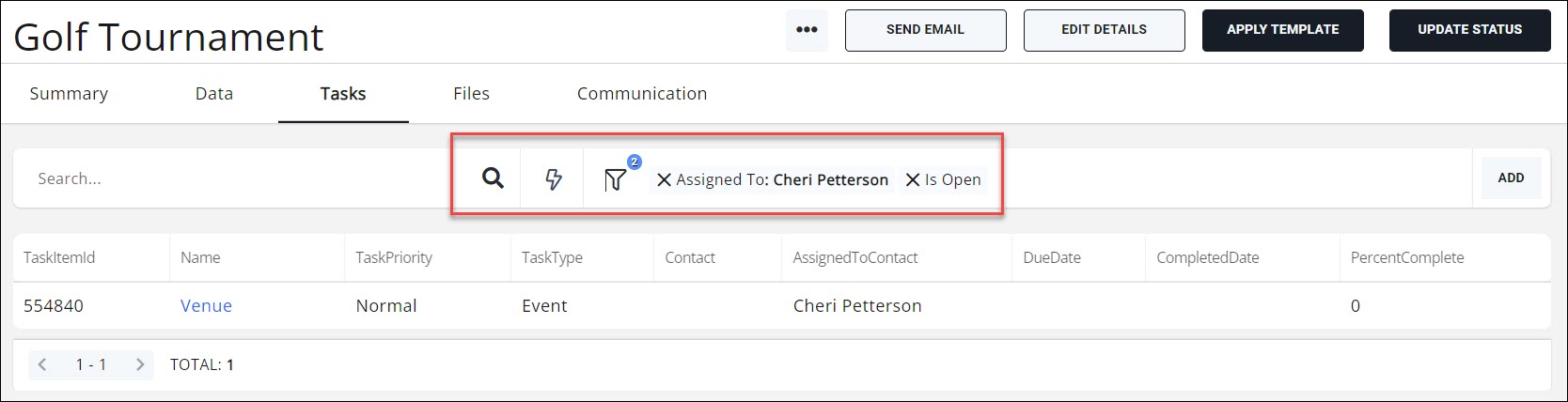Add a new task with ADD button
Screen dimensions: 1568x402
[1511, 178]
